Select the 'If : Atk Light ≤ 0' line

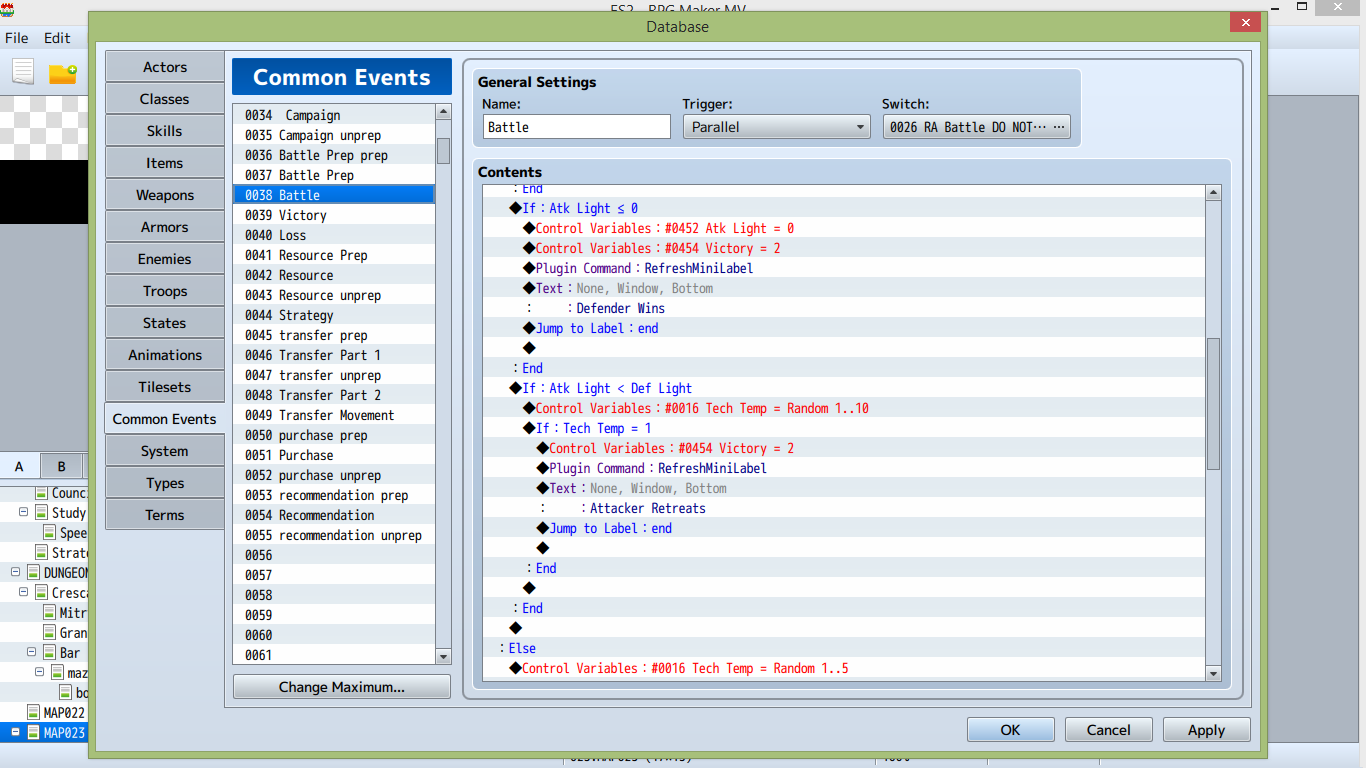[844, 208]
